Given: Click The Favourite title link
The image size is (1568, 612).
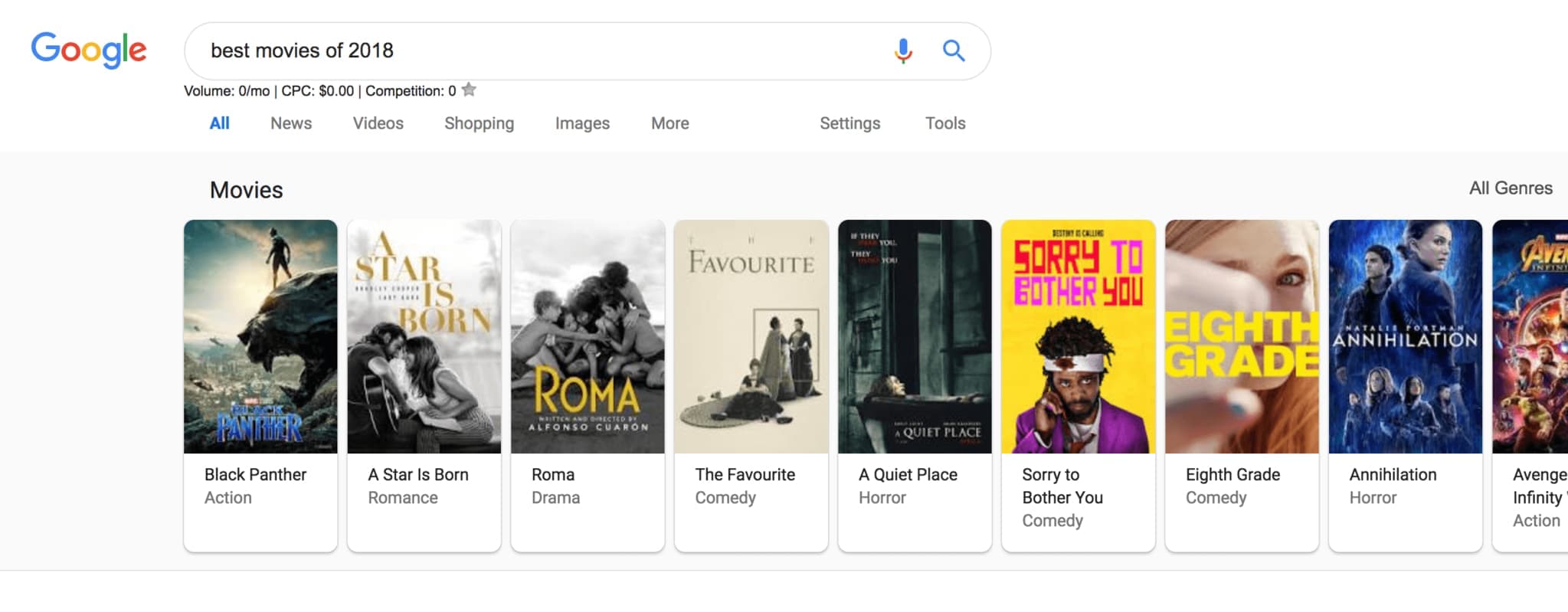Looking at the screenshot, I should 745,475.
